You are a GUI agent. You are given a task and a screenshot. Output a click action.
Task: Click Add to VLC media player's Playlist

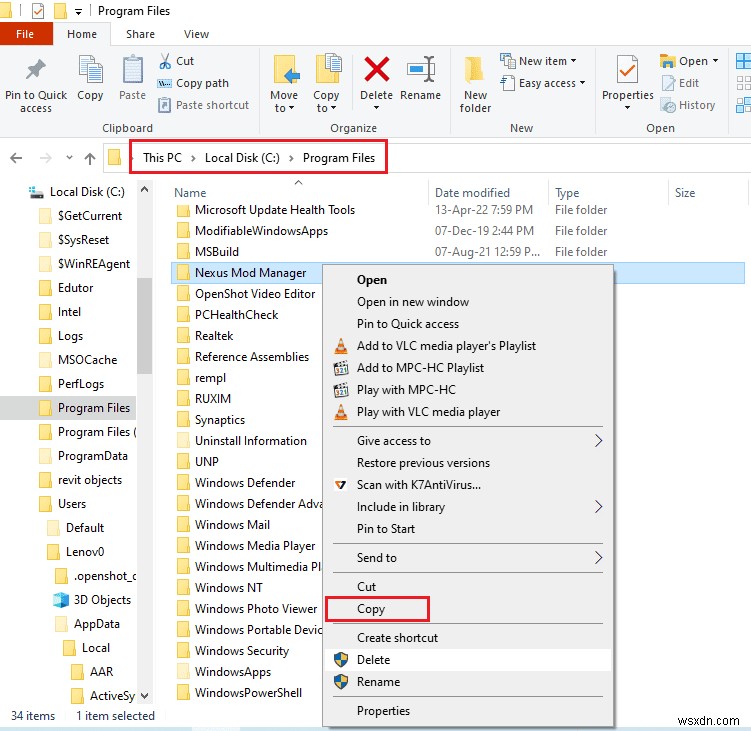(467, 346)
